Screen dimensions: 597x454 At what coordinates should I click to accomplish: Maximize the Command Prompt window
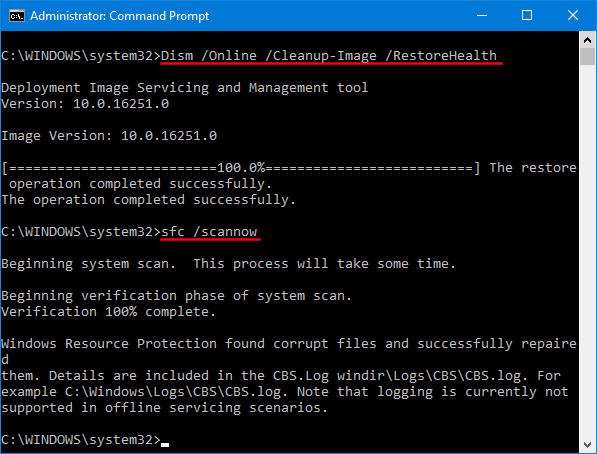[527, 16]
